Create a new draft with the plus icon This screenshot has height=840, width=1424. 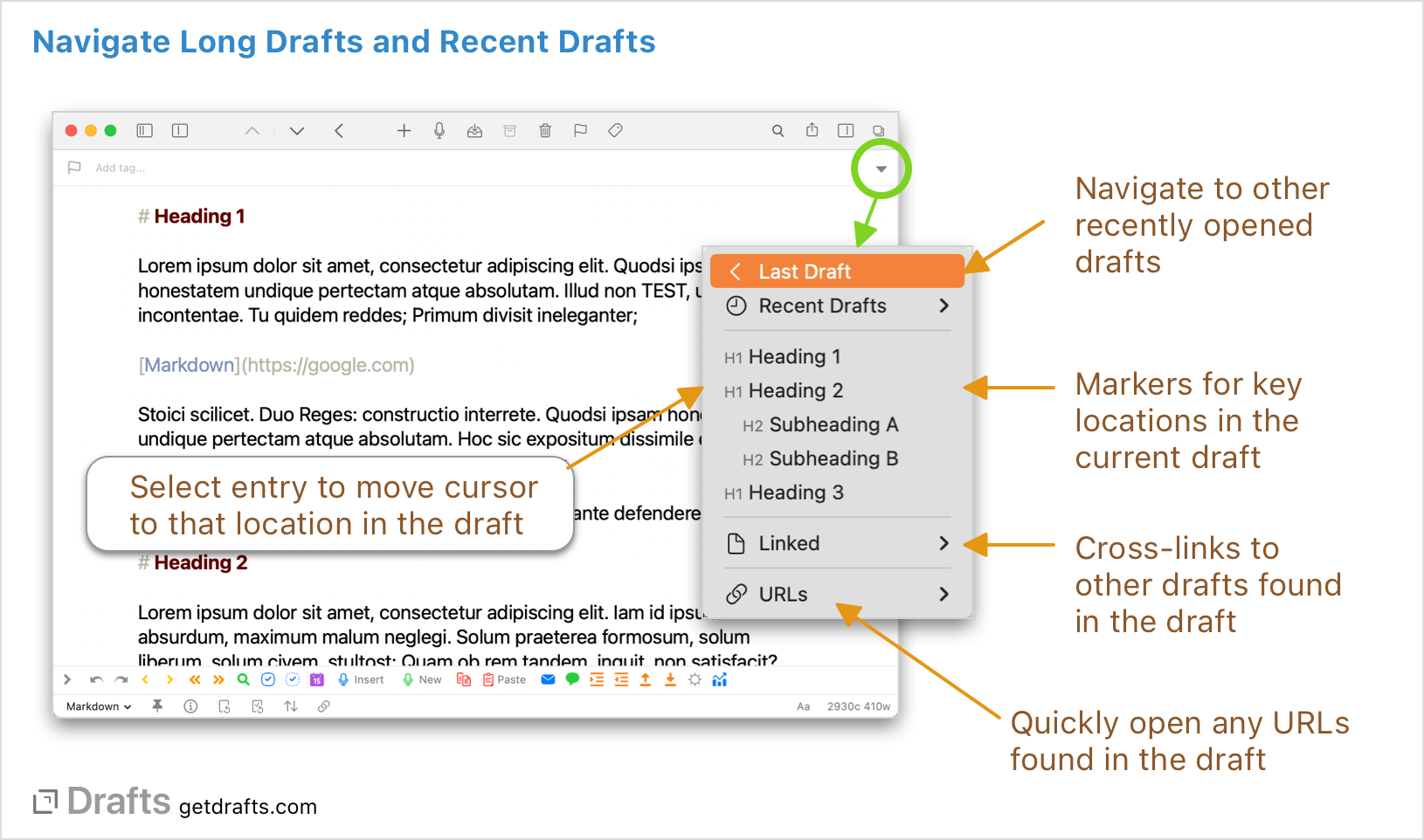point(404,130)
